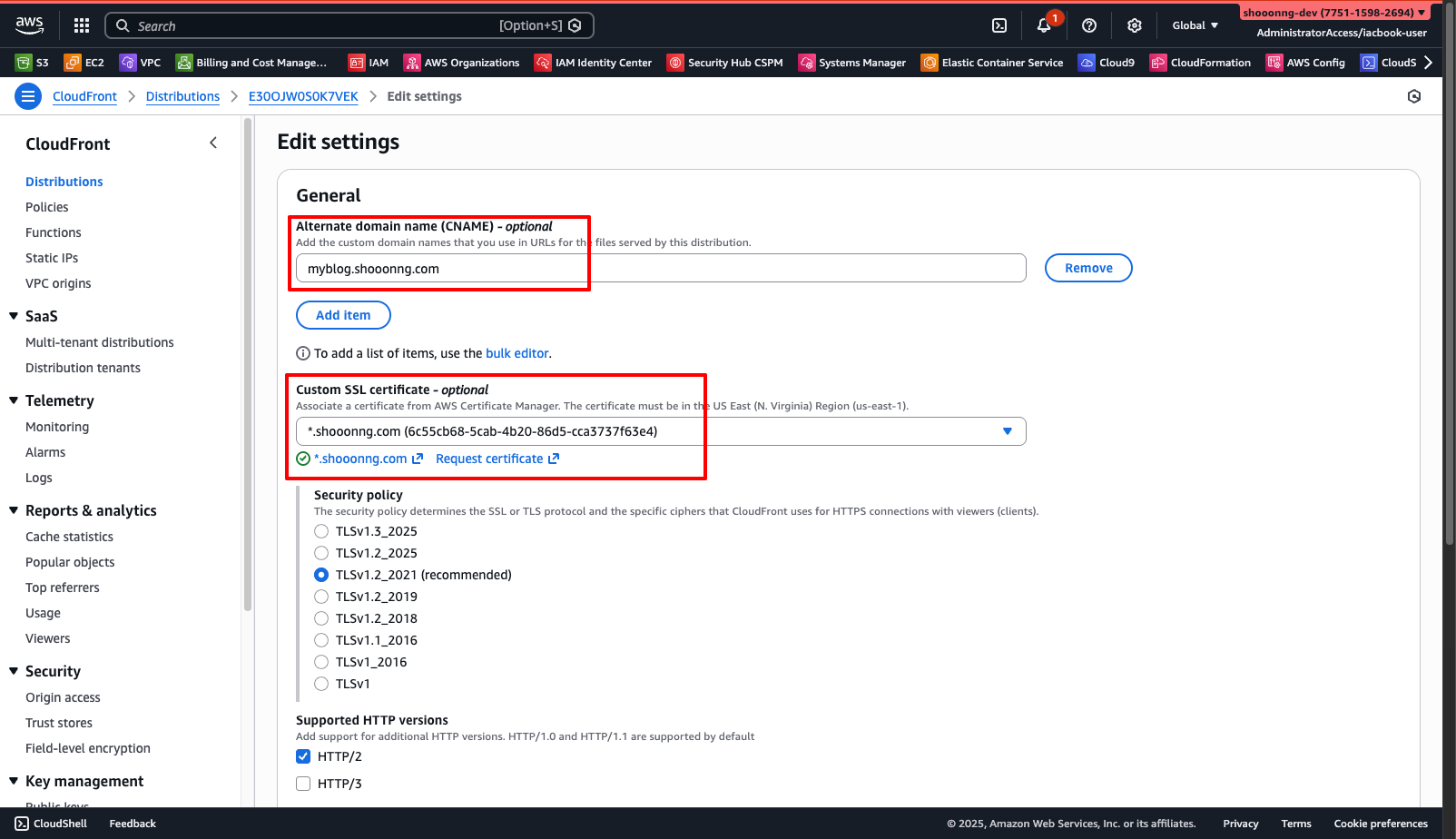Open VPC service shortcut

(141, 63)
